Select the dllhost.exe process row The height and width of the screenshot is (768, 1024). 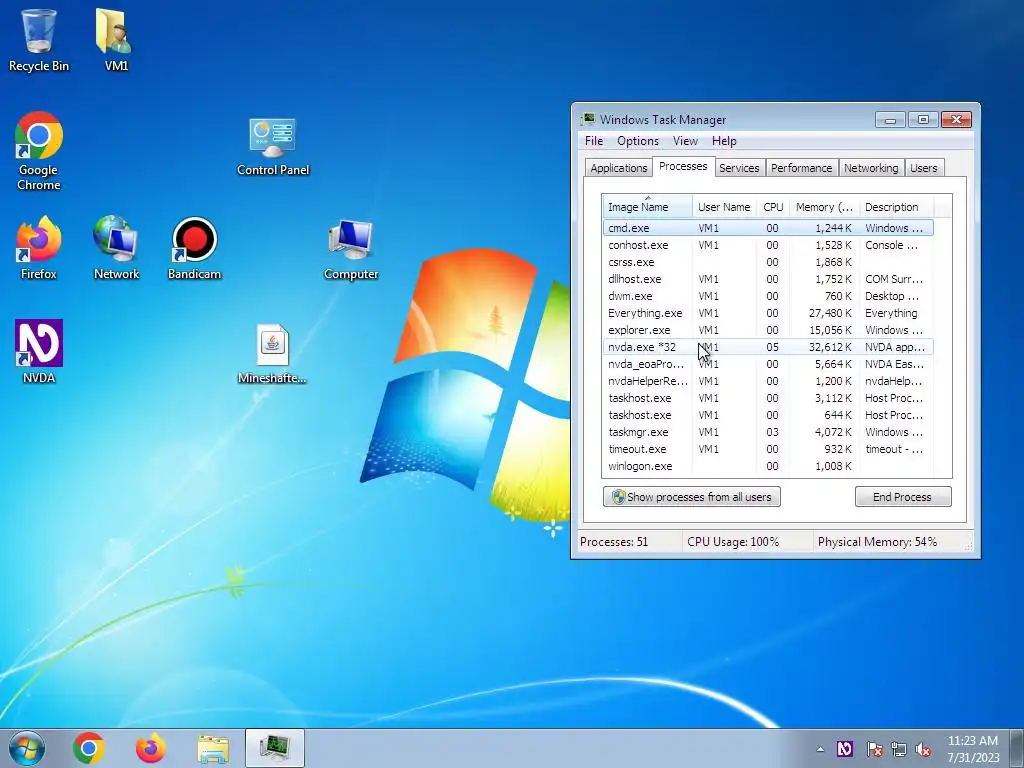point(768,279)
